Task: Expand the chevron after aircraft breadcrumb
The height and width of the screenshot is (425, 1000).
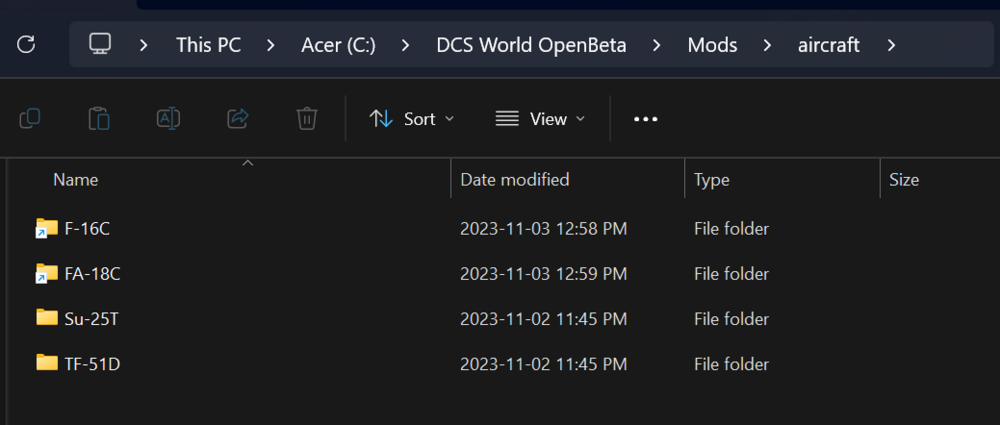Action: [891, 45]
